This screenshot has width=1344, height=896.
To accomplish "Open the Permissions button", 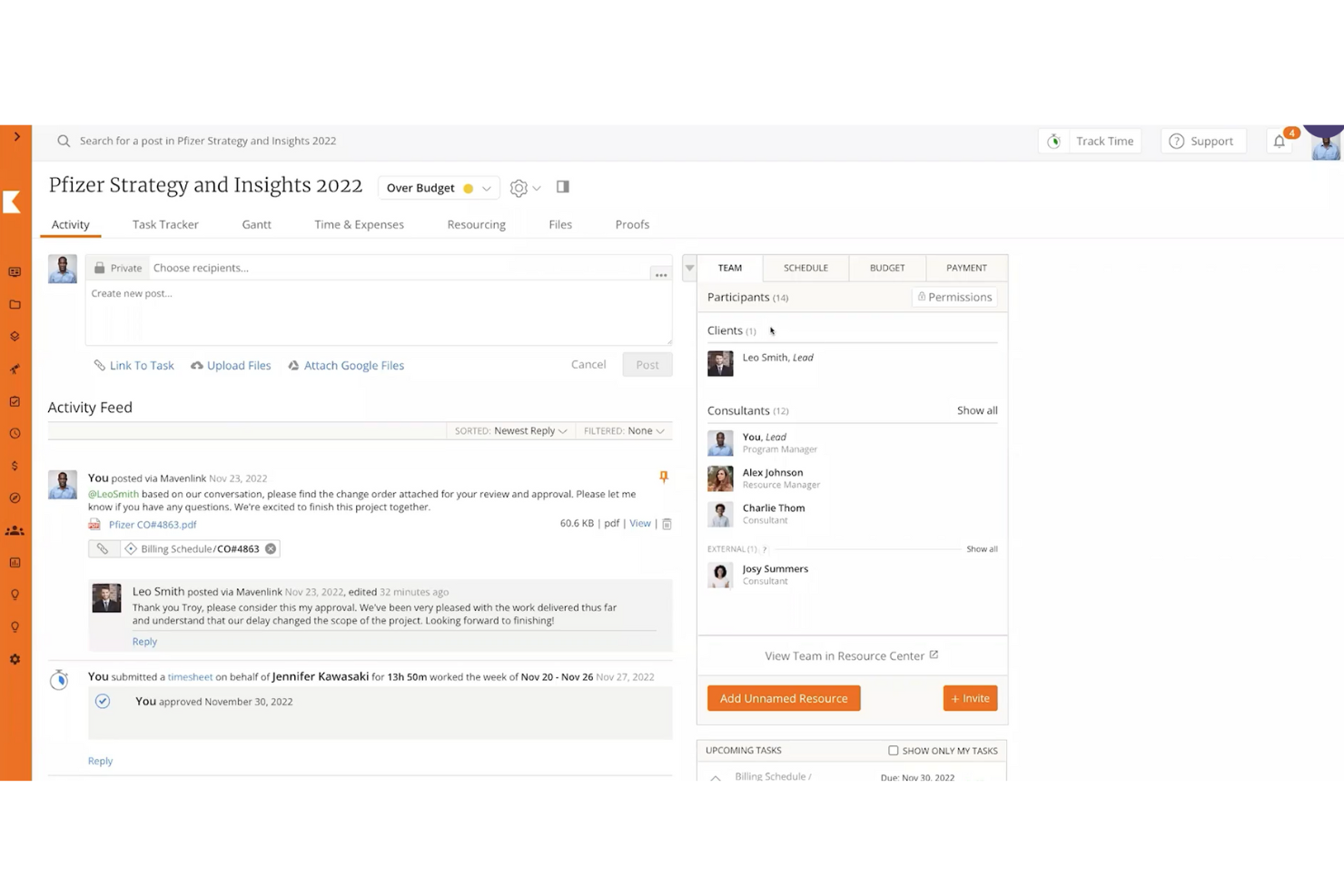I will coord(954,297).
